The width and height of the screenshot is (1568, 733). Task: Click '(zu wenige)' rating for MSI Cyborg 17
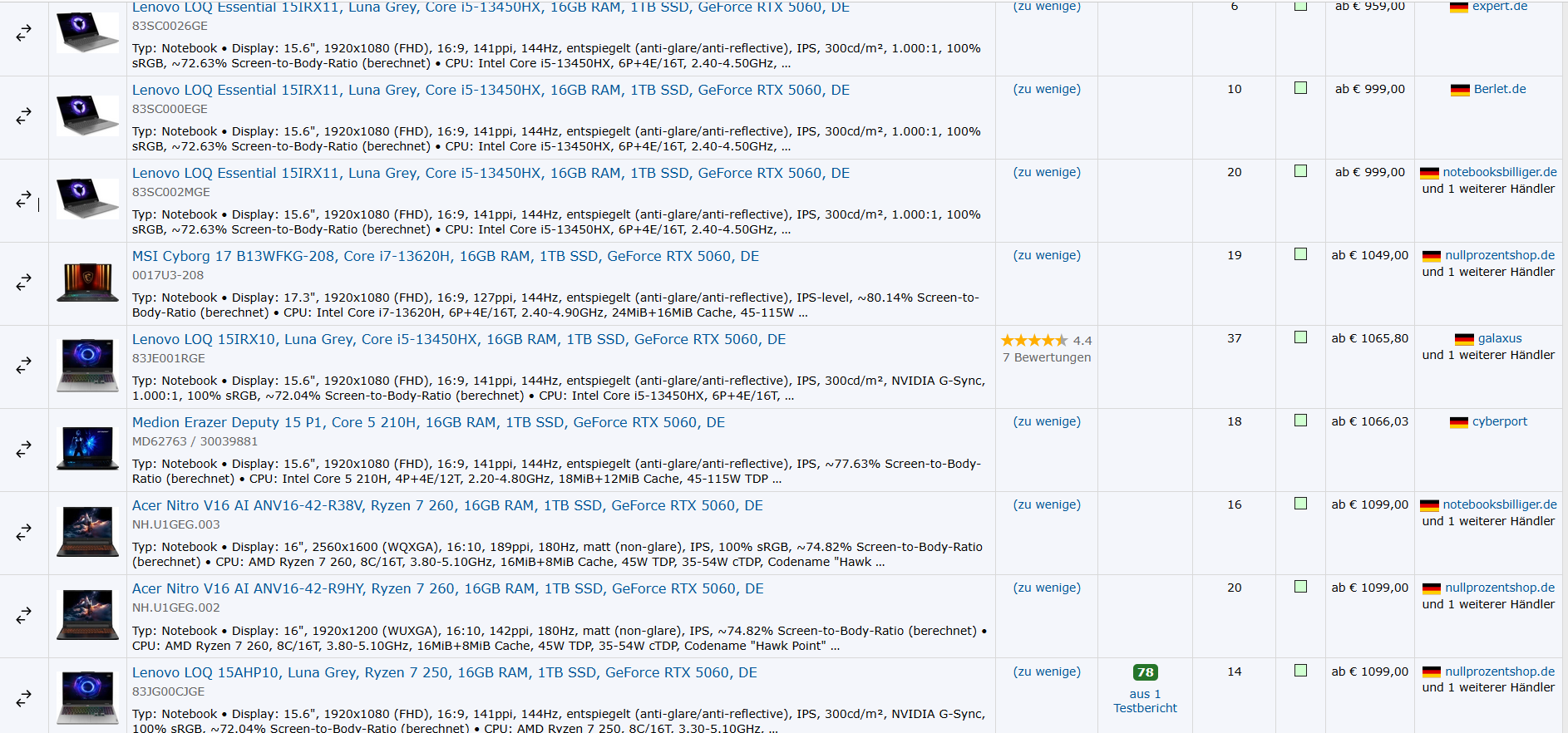(1047, 255)
